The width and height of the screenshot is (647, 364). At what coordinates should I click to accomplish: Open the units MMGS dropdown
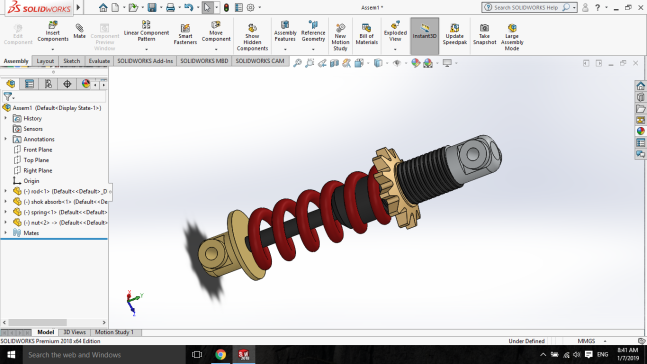click(605, 341)
